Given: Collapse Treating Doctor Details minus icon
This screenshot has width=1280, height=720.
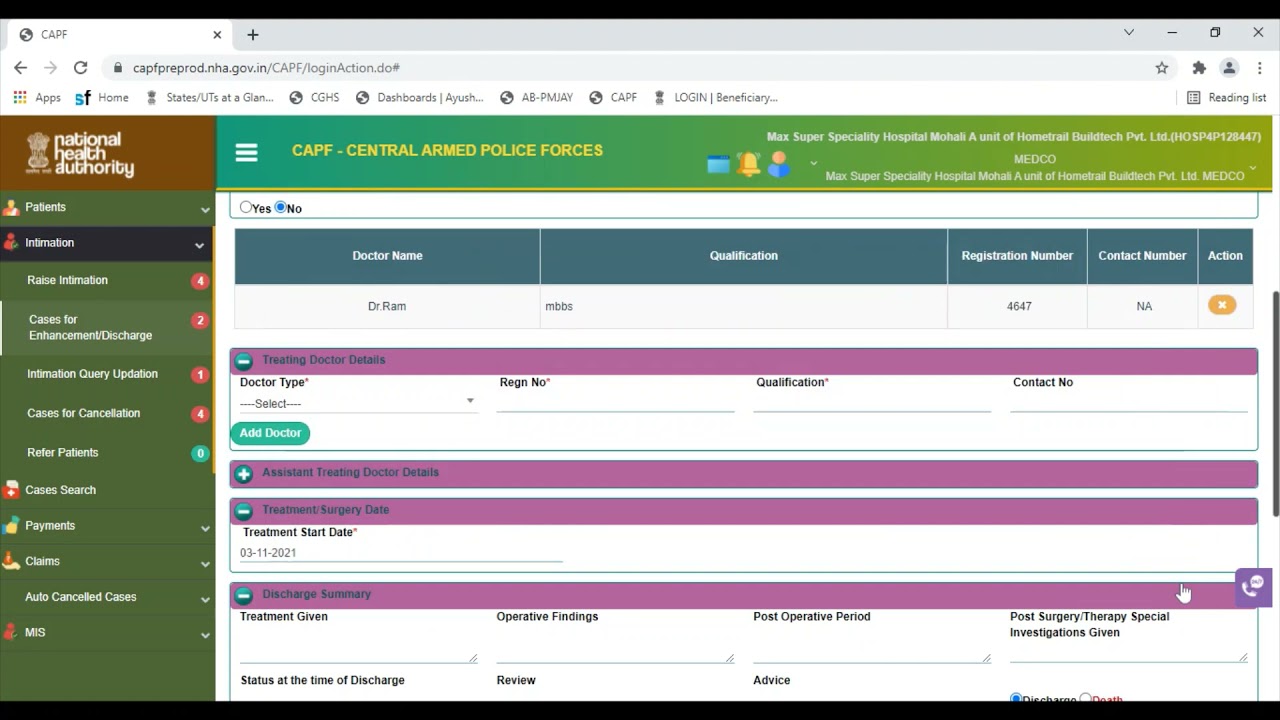Looking at the screenshot, I should [244, 361].
